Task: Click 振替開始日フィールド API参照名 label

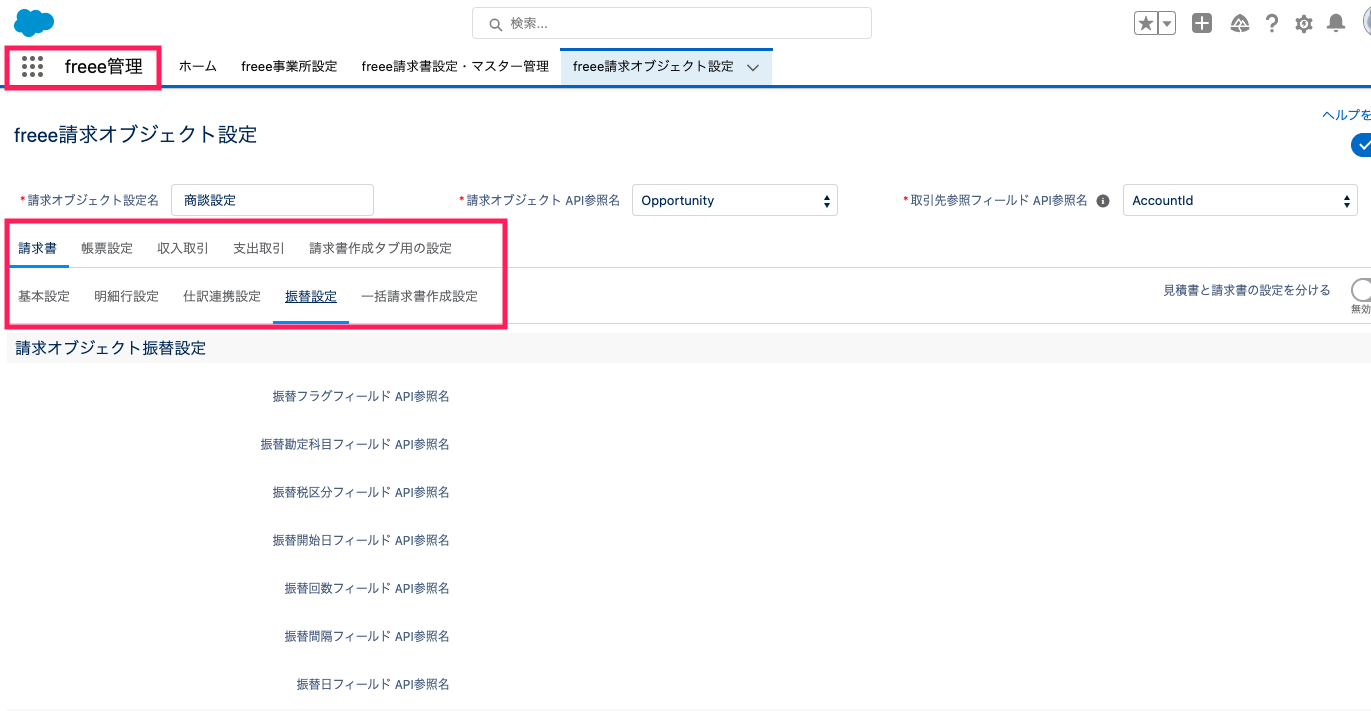Action: (x=361, y=540)
